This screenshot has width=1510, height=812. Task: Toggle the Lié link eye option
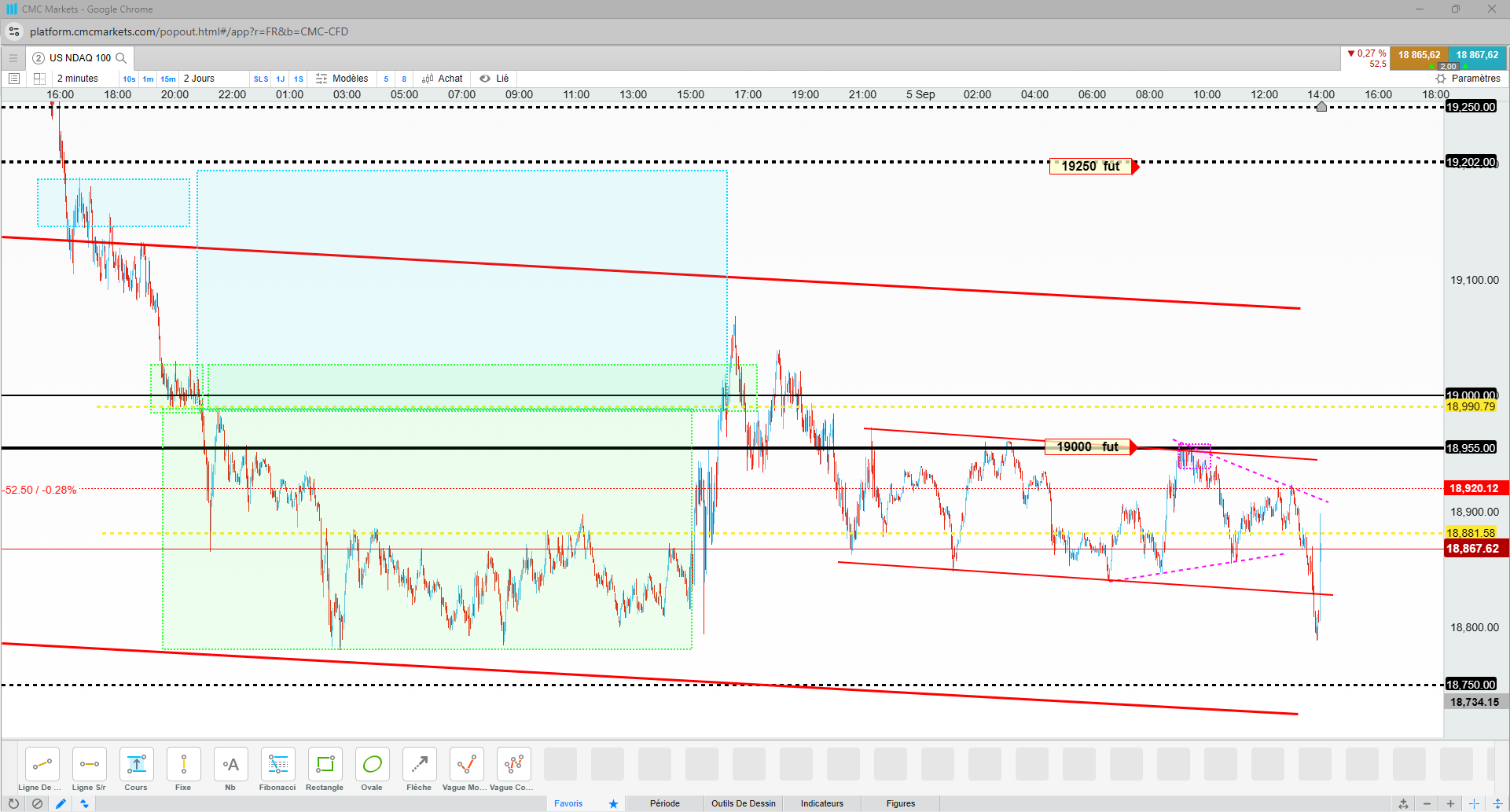pyautogui.click(x=494, y=79)
